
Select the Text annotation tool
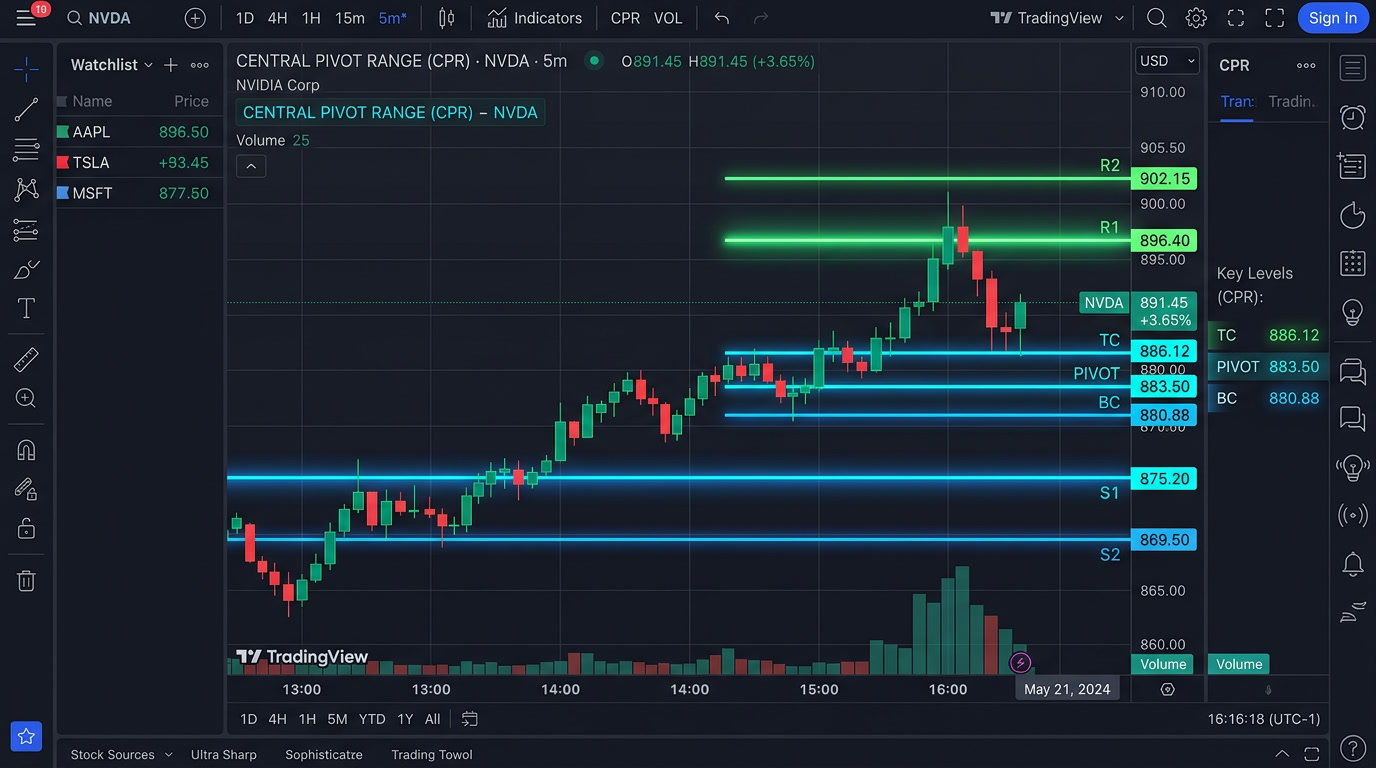pyautogui.click(x=26, y=309)
